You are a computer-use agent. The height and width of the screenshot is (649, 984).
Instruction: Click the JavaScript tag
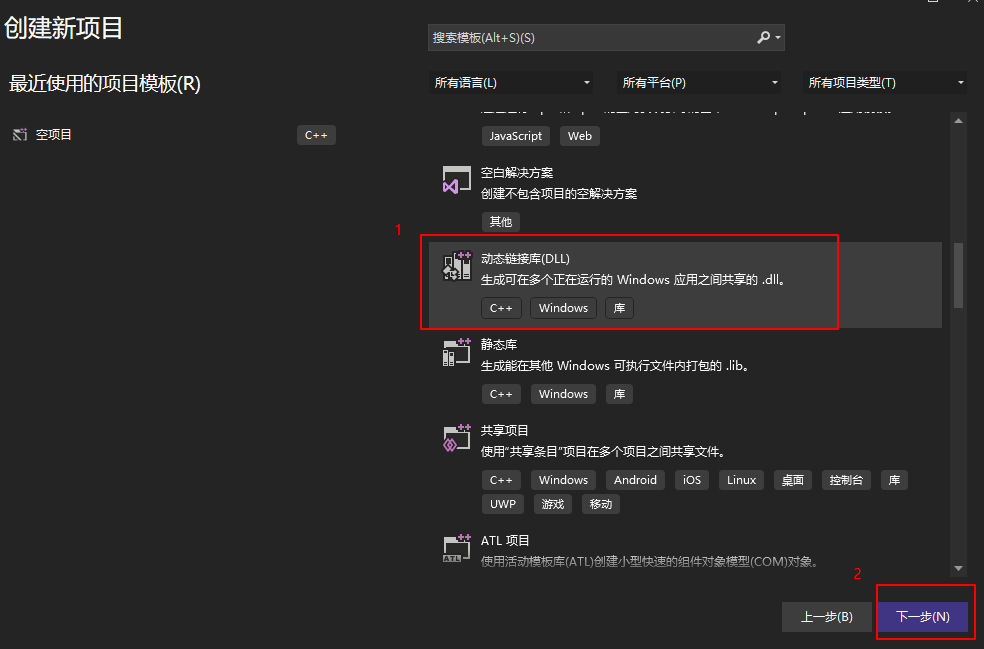516,136
